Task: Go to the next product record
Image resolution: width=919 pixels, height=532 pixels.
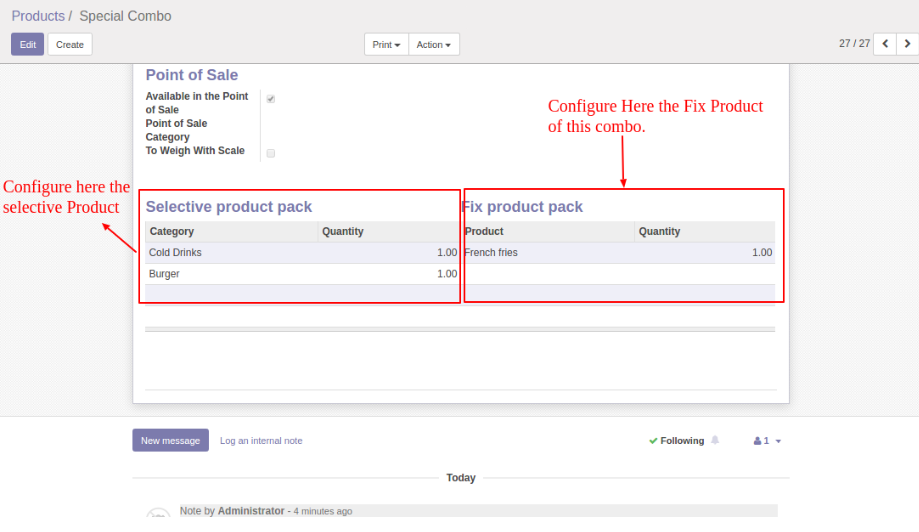Action: coord(907,44)
